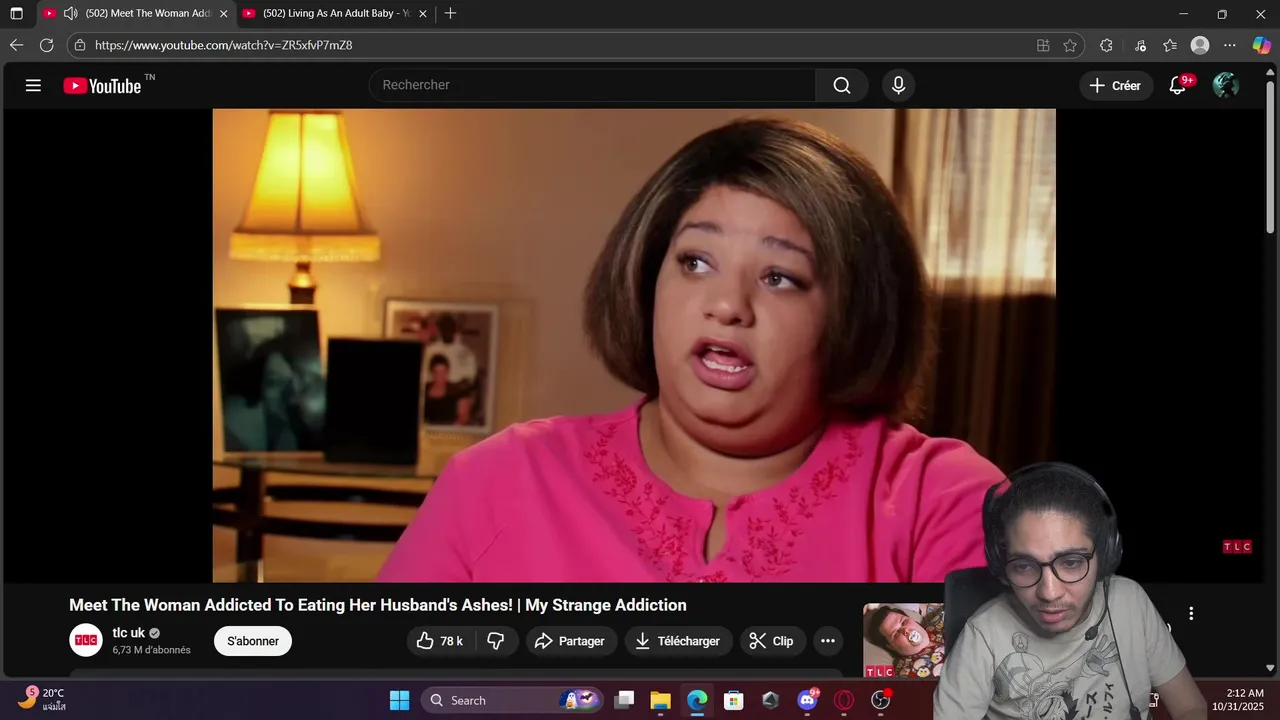Go back with browser back arrow

tap(16, 45)
